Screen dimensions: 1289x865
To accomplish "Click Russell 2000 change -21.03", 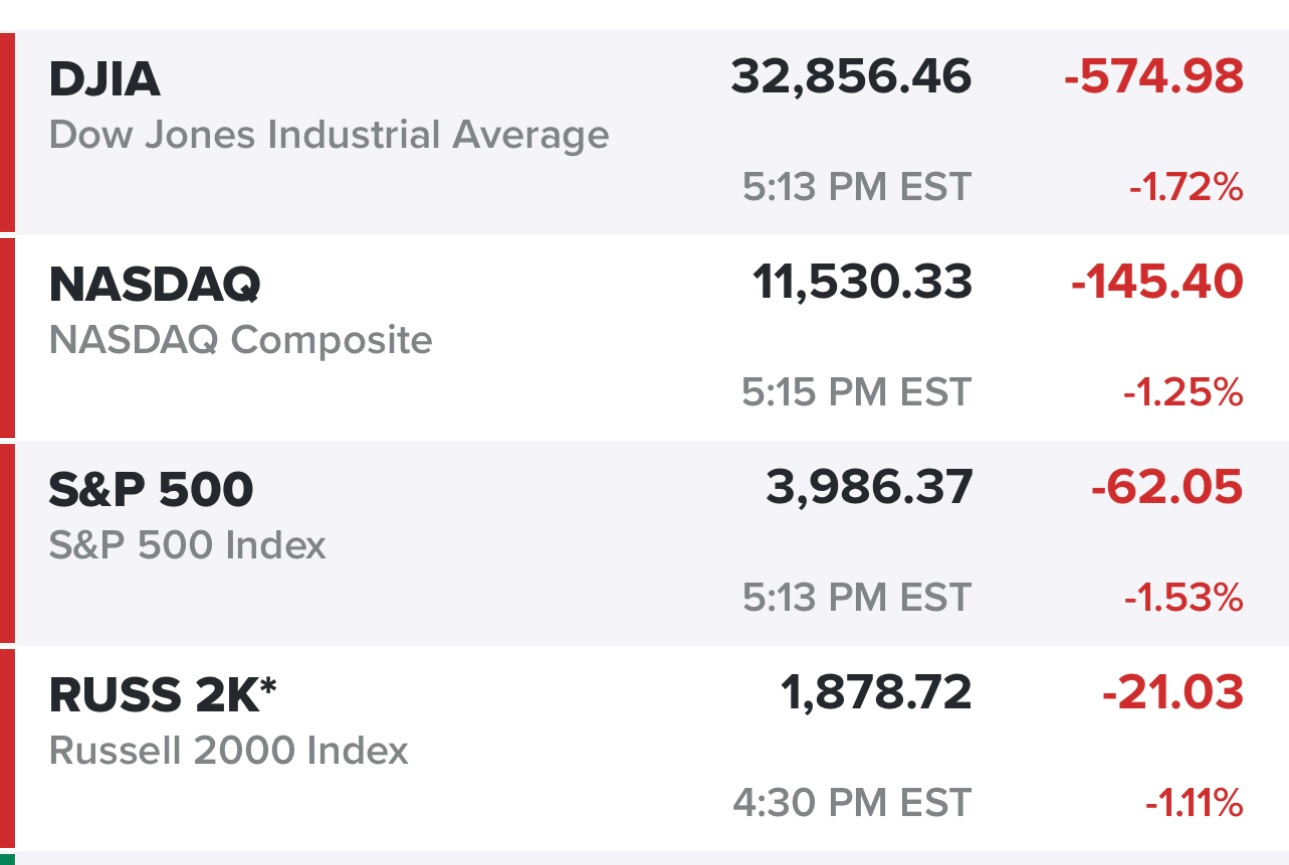I will (1173, 693).
